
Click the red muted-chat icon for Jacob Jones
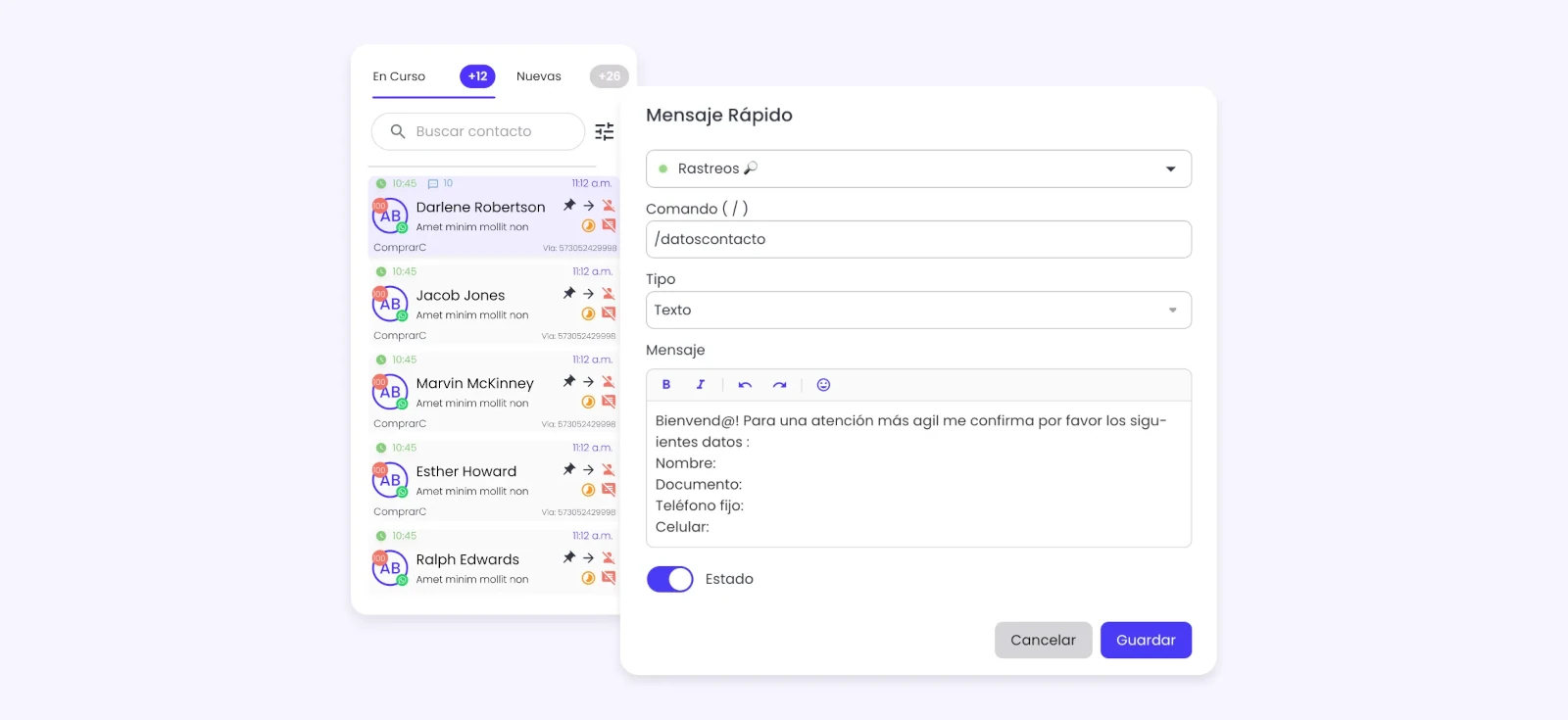pyautogui.click(x=609, y=314)
